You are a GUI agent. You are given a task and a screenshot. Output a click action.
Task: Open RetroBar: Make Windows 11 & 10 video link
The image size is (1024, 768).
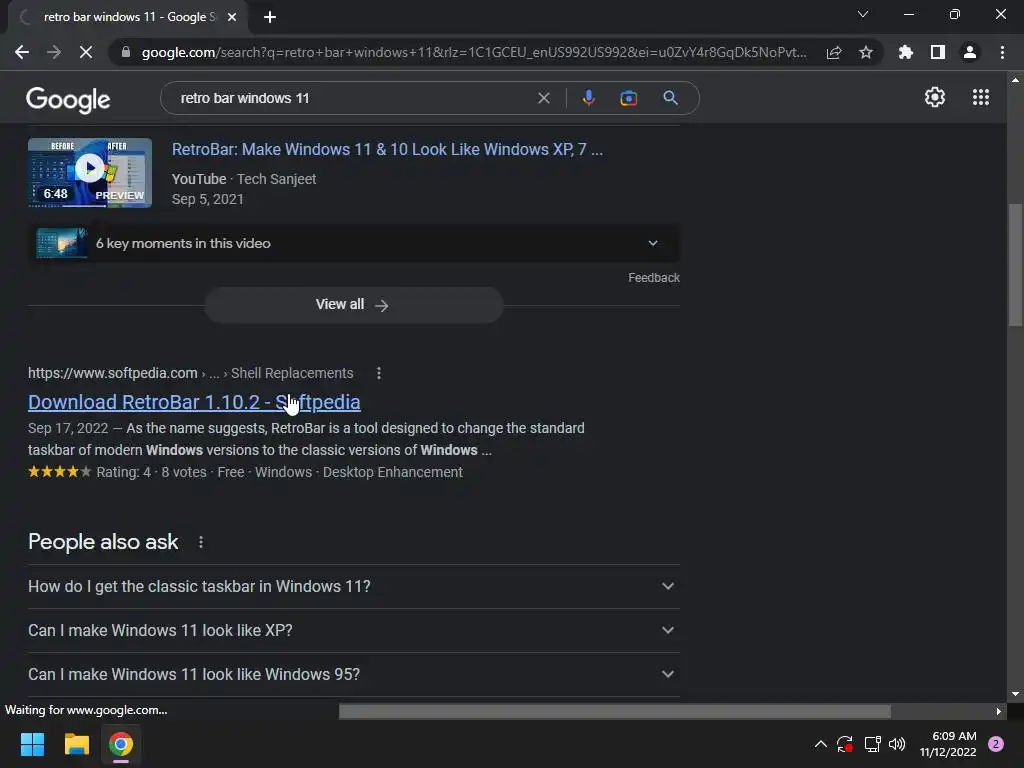[387, 150]
